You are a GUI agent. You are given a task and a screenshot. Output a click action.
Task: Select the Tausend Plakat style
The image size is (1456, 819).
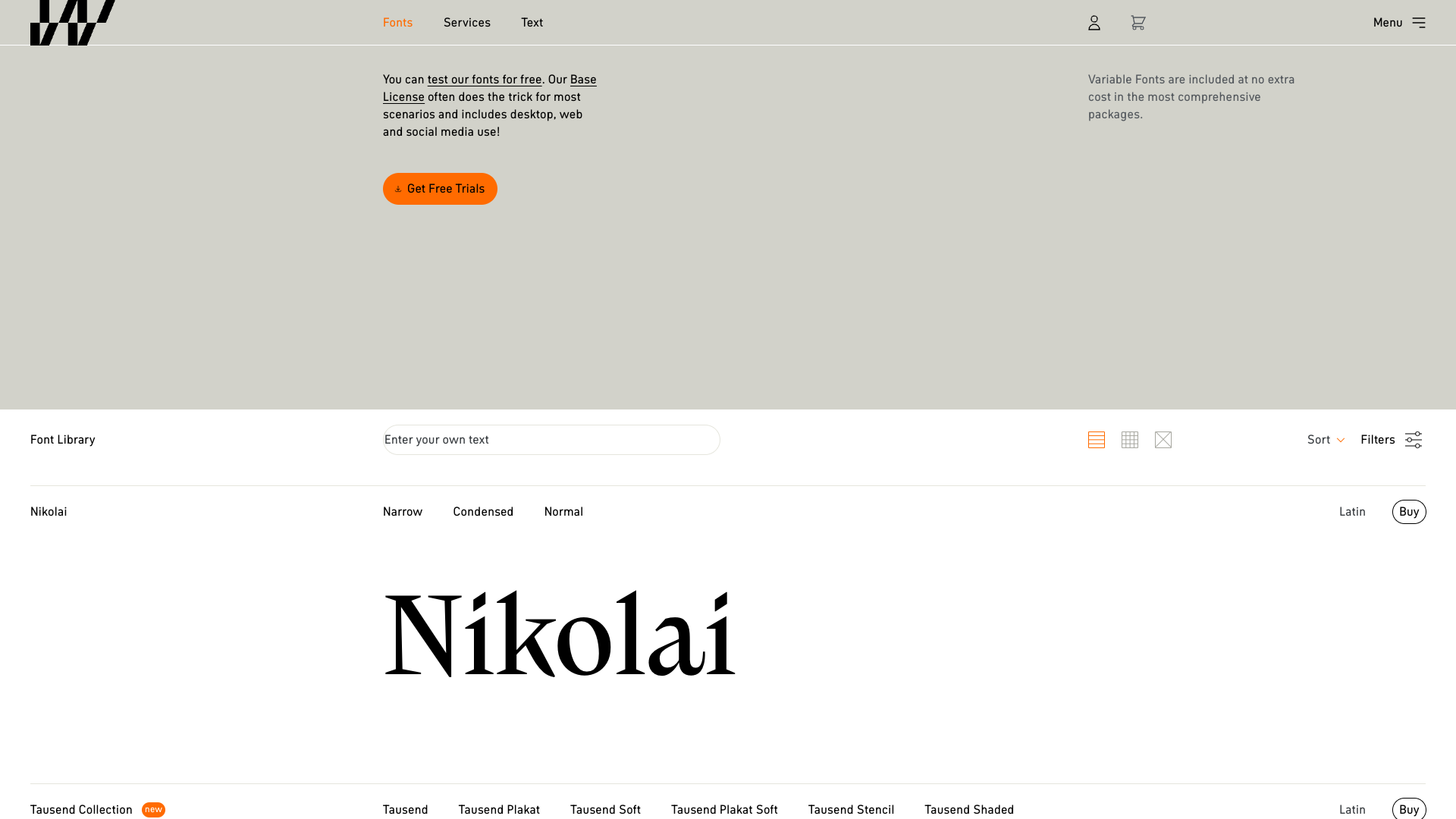[x=499, y=810]
